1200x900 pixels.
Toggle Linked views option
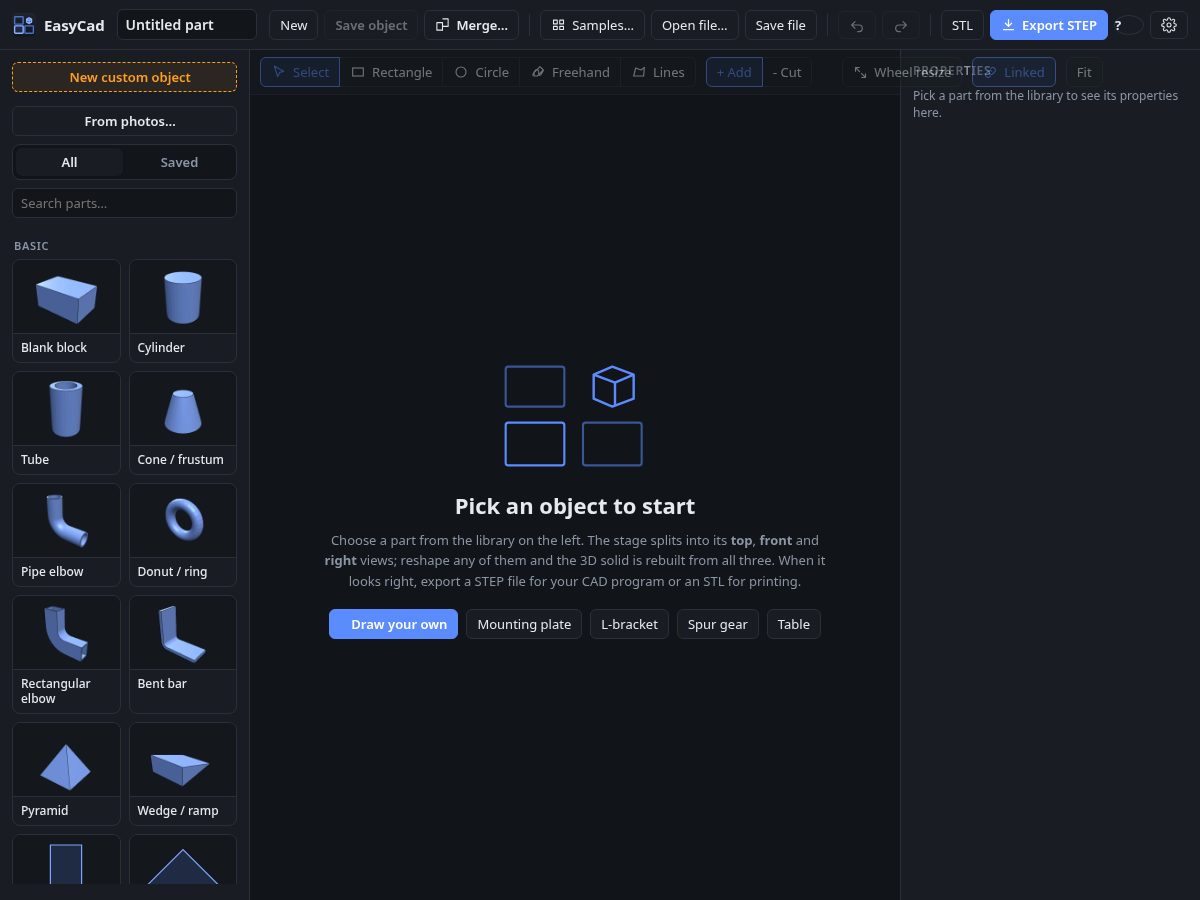point(1014,72)
